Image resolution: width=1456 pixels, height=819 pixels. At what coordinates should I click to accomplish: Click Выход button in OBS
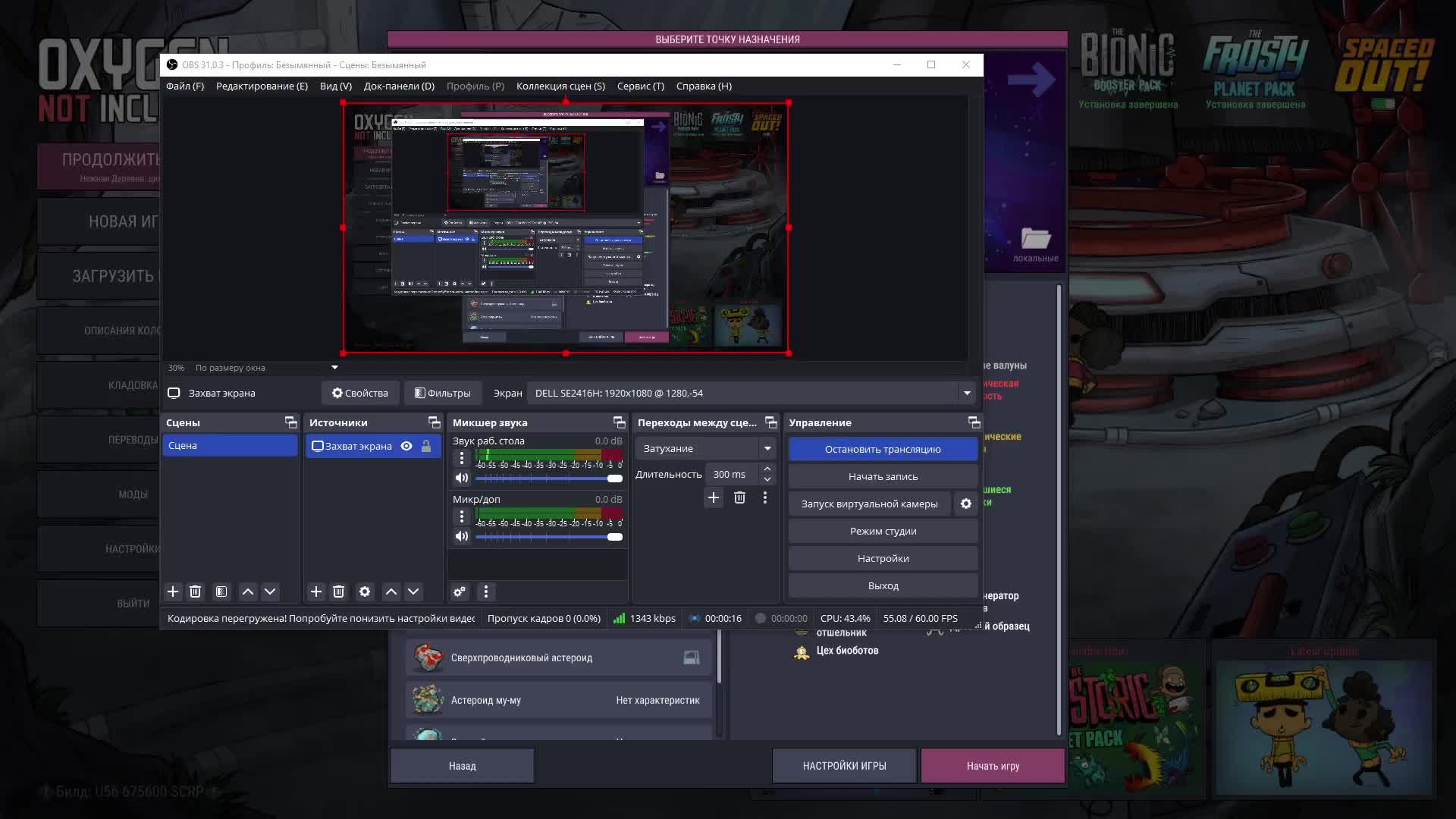click(883, 585)
